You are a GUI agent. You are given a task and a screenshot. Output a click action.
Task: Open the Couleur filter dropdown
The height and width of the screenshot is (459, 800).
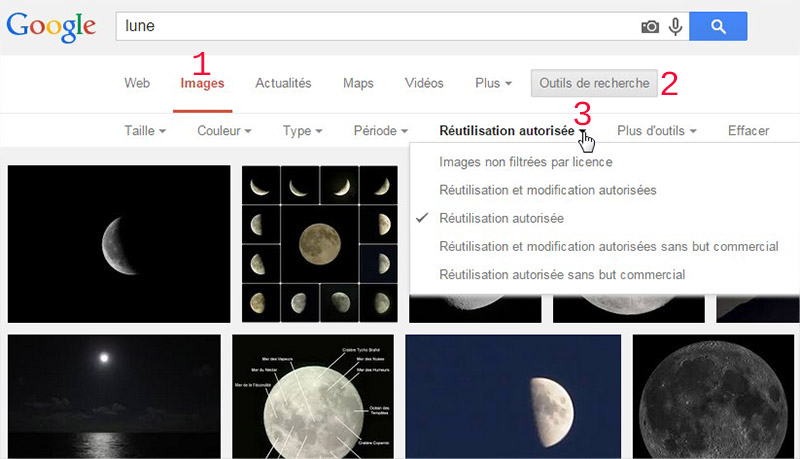(224, 131)
